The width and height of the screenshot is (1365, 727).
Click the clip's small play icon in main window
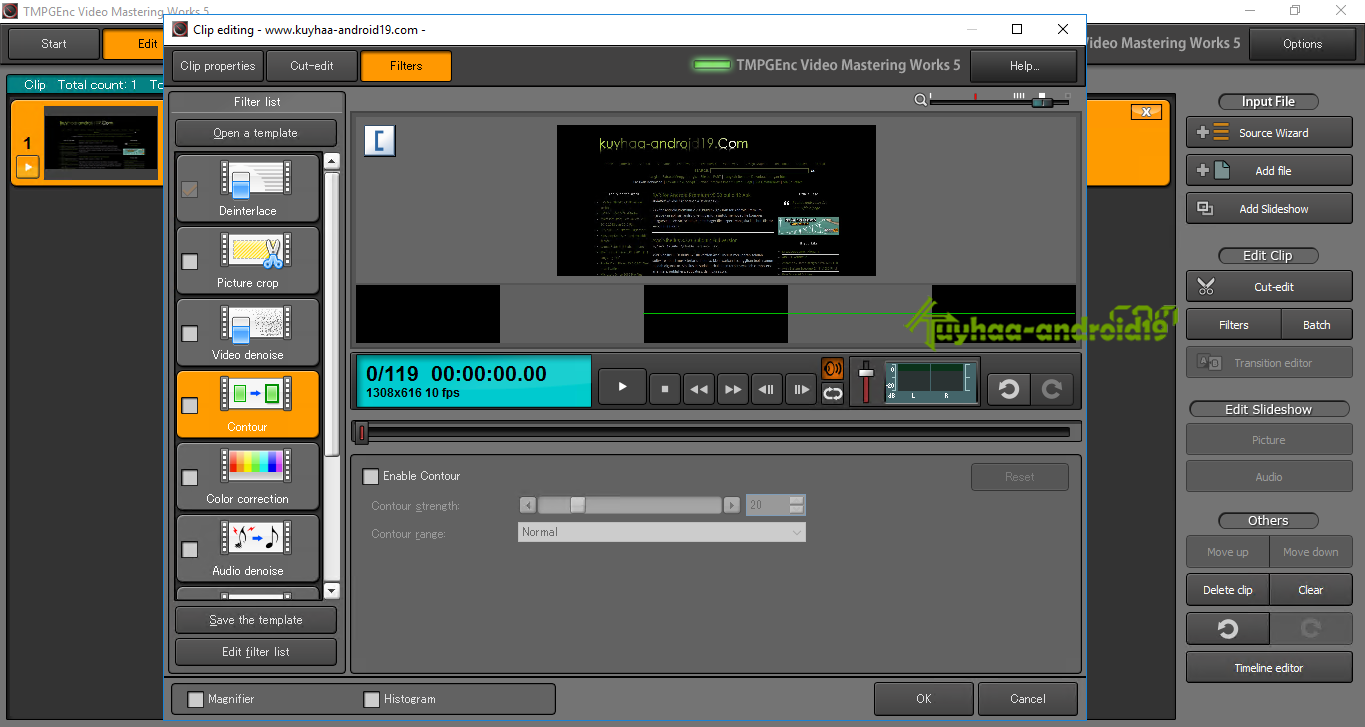pos(28,167)
